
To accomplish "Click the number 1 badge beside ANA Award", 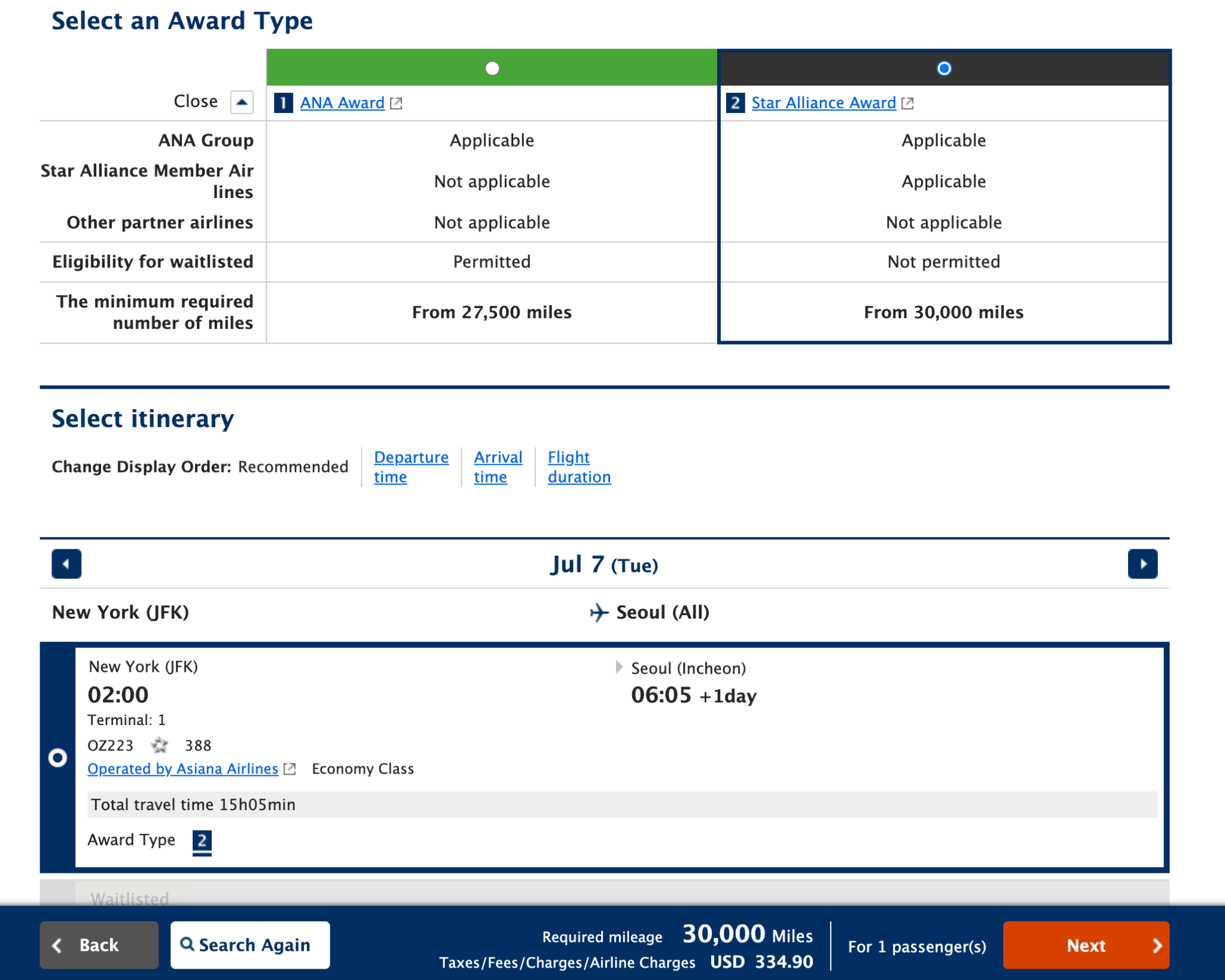I will (x=283, y=103).
